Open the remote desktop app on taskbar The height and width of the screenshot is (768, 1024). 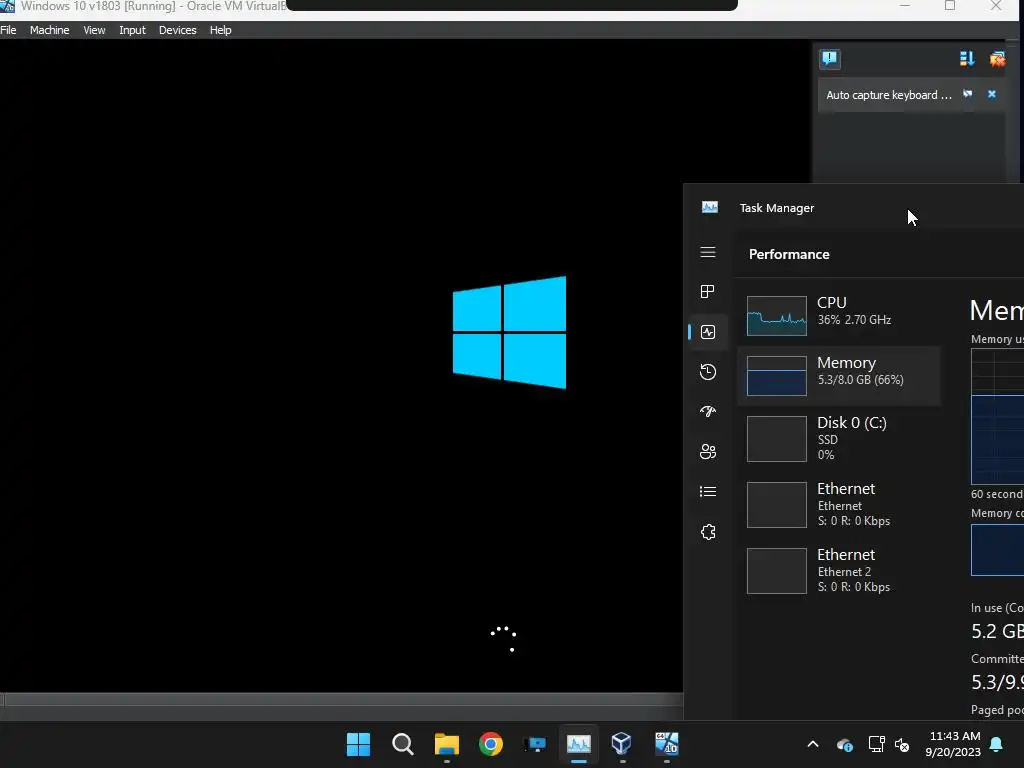point(535,744)
